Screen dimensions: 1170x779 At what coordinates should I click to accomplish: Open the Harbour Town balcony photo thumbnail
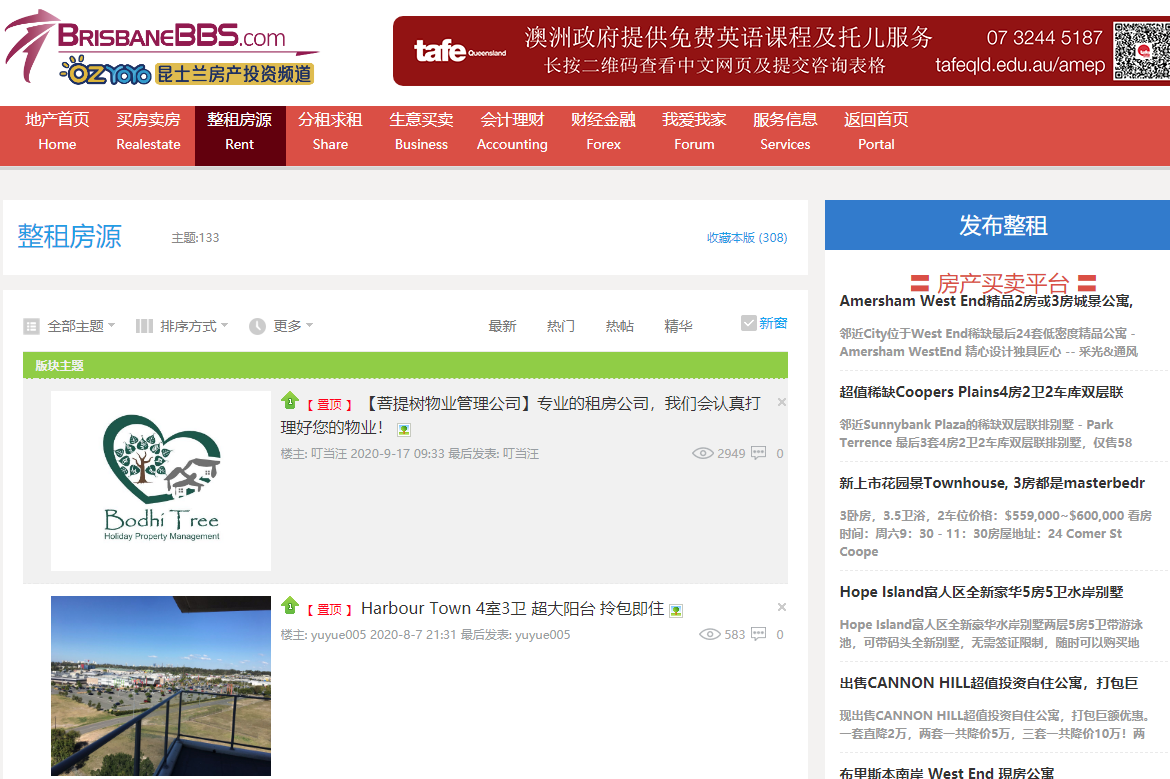[160, 686]
